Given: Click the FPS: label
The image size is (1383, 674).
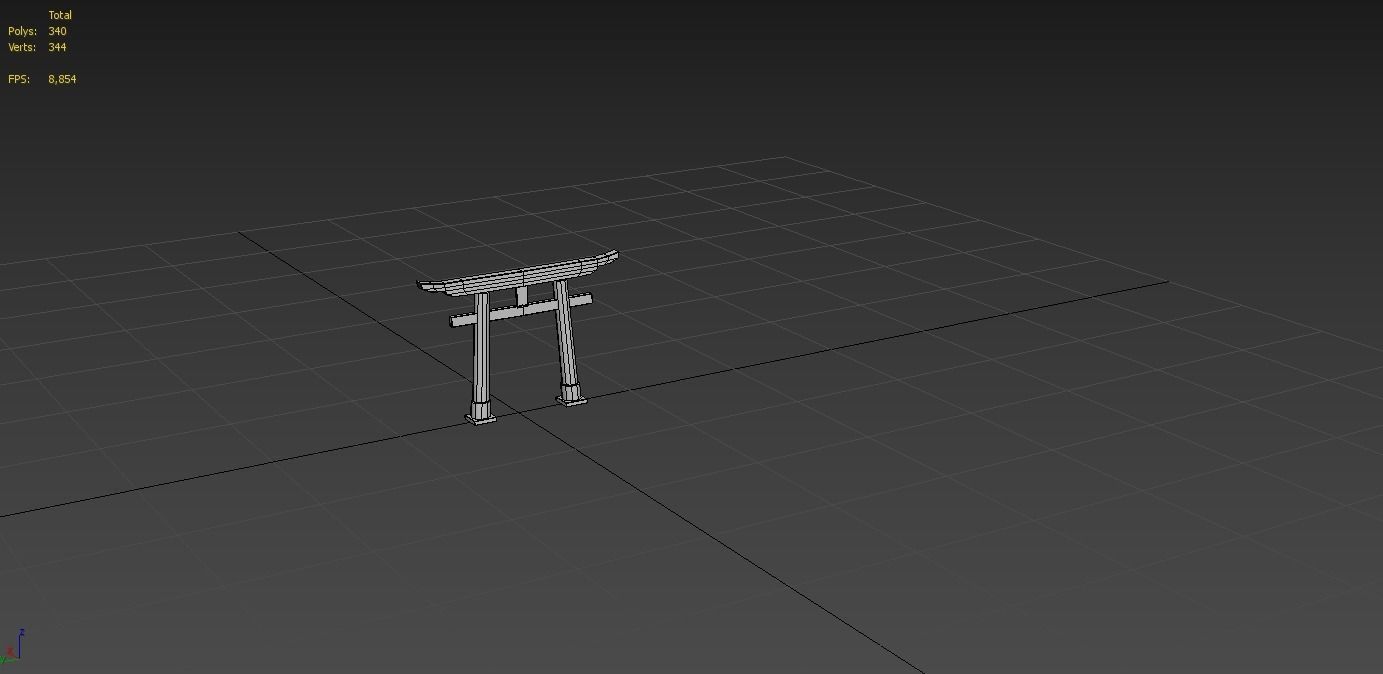Looking at the screenshot, I should (x=19, y=79).
